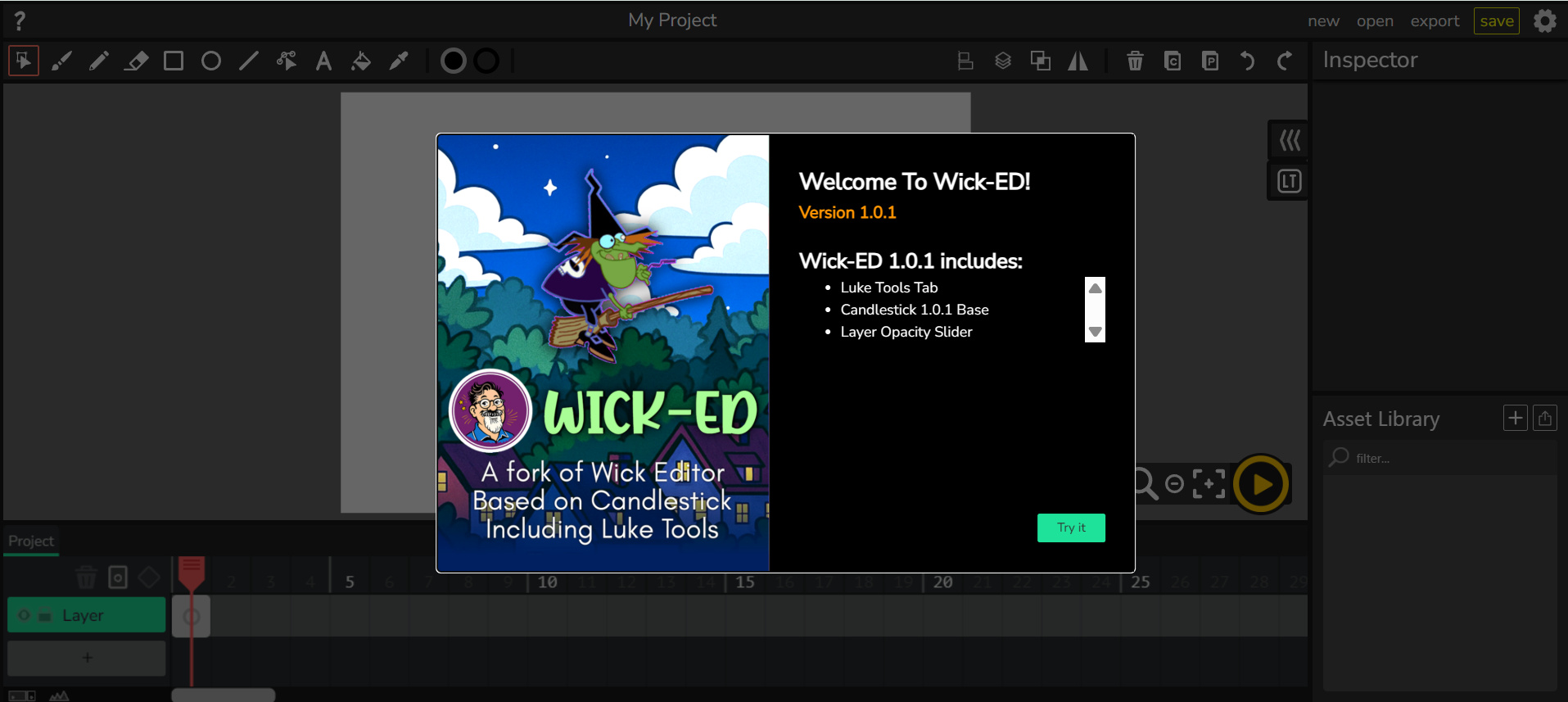Viewport: 1568px width, 702px height.
Task: Click the Try it button
Action: coord(1070,528)
